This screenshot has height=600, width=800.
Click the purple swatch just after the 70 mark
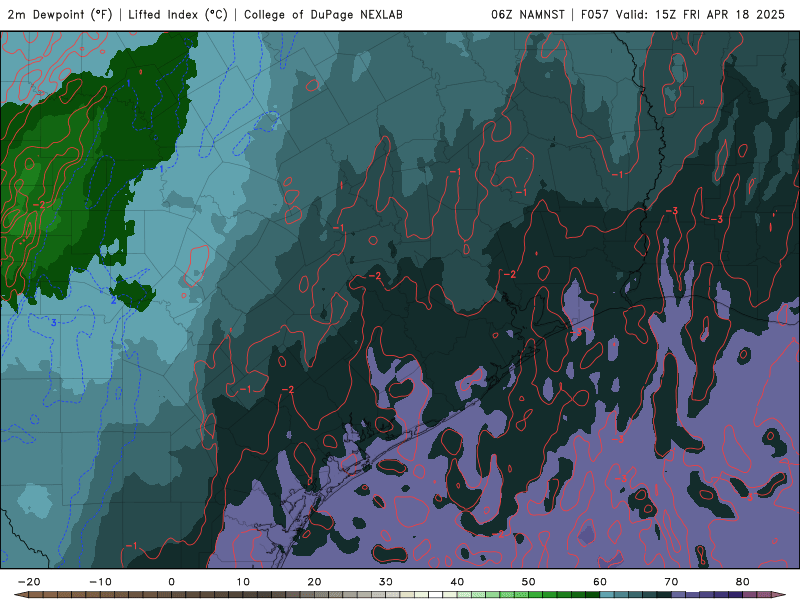tap(679, 595)
